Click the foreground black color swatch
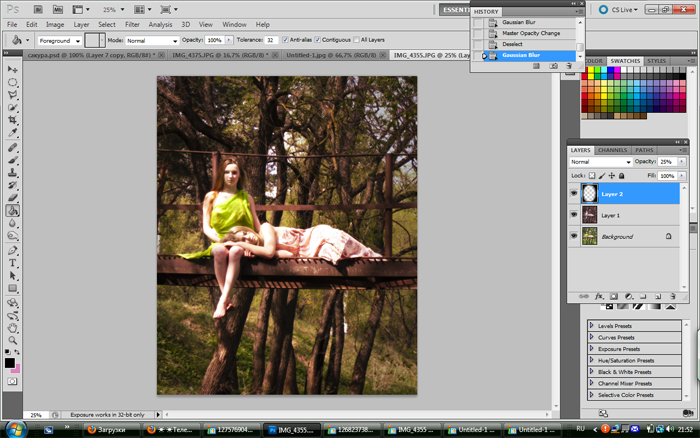The height and width of the screenshot is (438, 700). coord(9,363)
